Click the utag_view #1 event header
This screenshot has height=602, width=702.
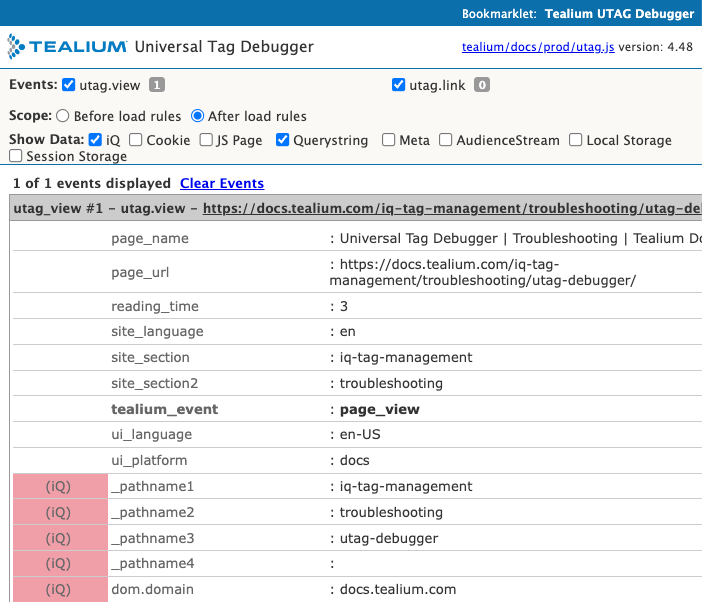click(355, 208)
